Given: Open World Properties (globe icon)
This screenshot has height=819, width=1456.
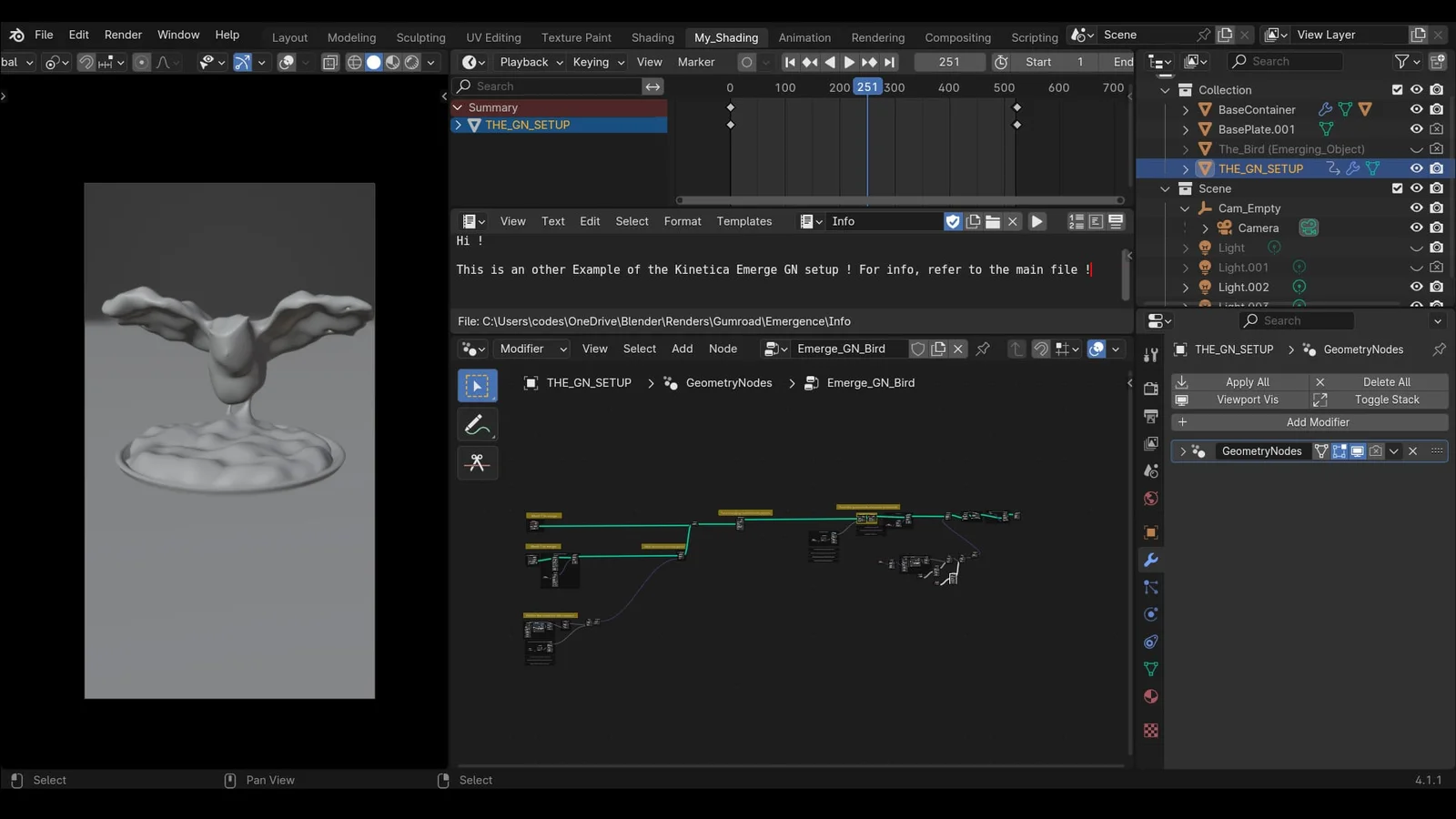Looking at the screenshot, I should (1150, 499).
